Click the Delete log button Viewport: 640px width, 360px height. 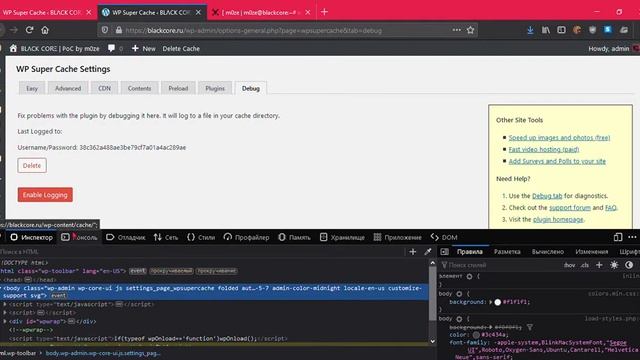(x=32, y=165)
